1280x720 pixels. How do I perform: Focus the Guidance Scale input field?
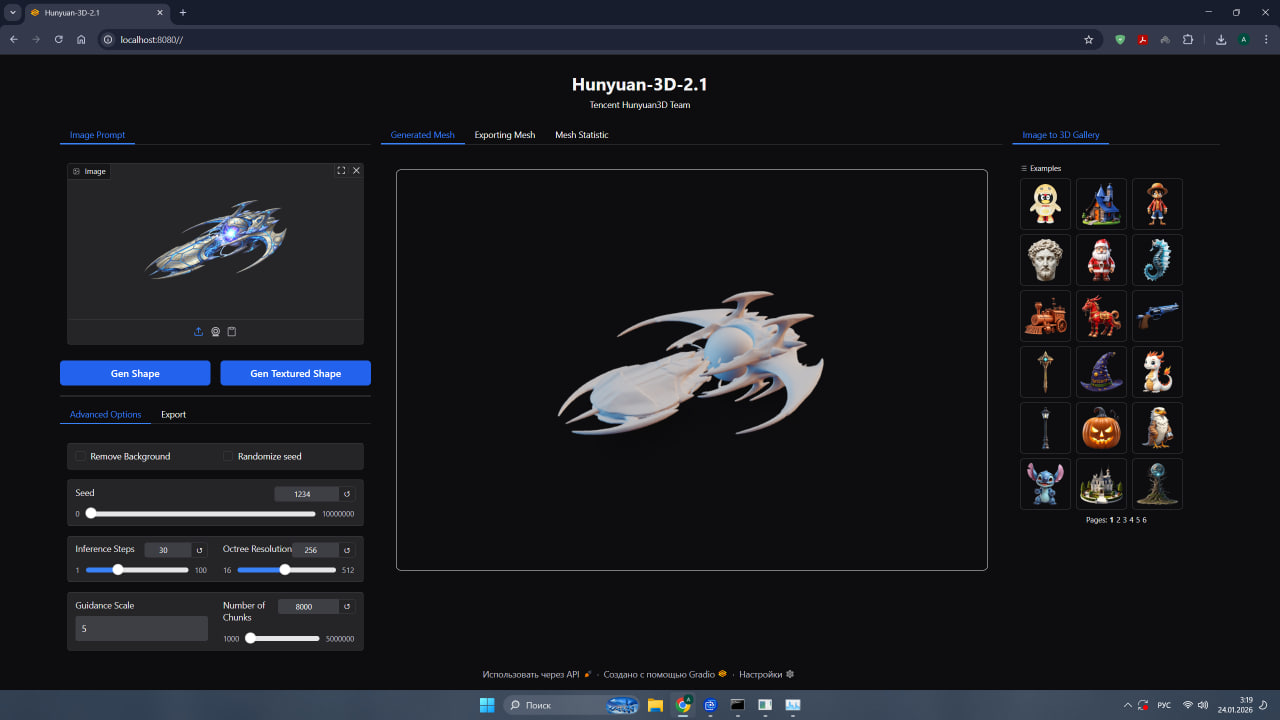[141, 629]
